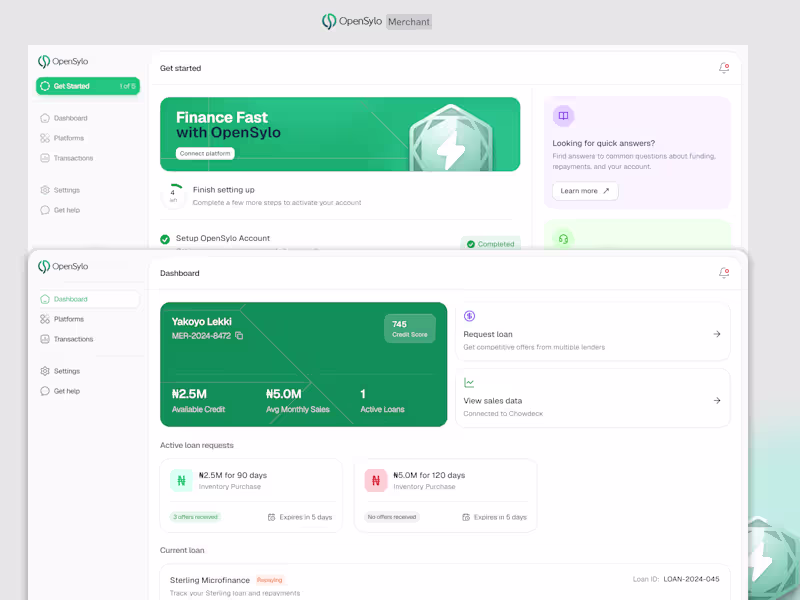Click the green headset support icon

(563, 239)
